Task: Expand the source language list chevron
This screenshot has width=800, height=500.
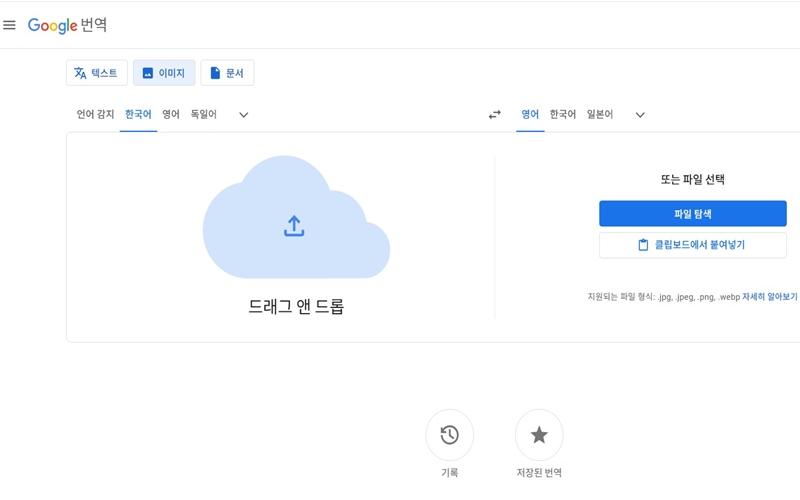Action: click(x=244, y=115)
